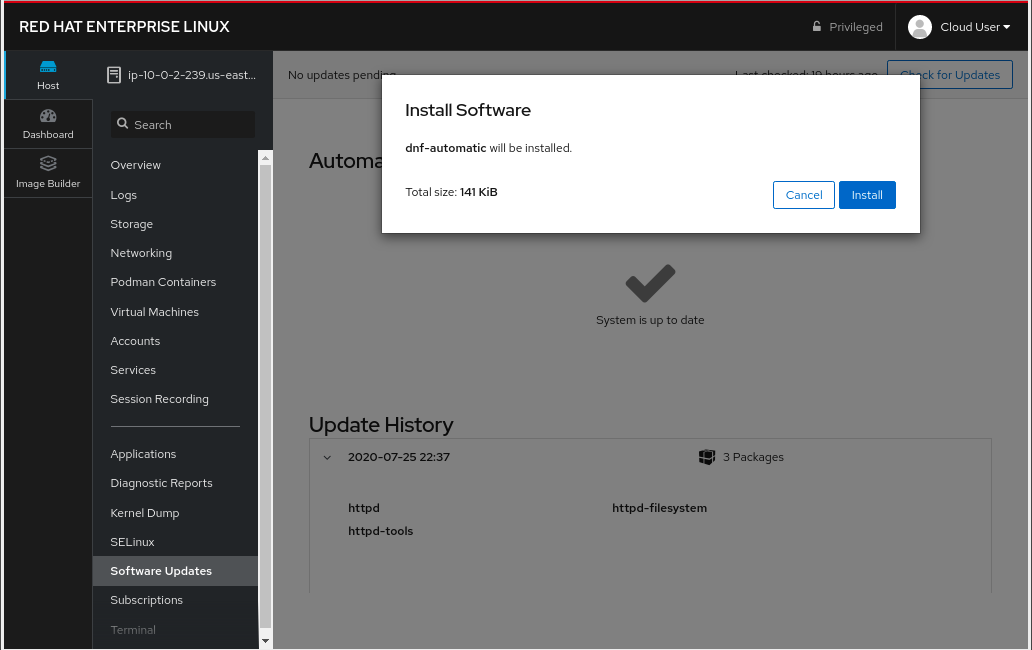This screenshot has height=650, width=1032.
Task: Open Logs in the sidebar
Action: point(124,195)
